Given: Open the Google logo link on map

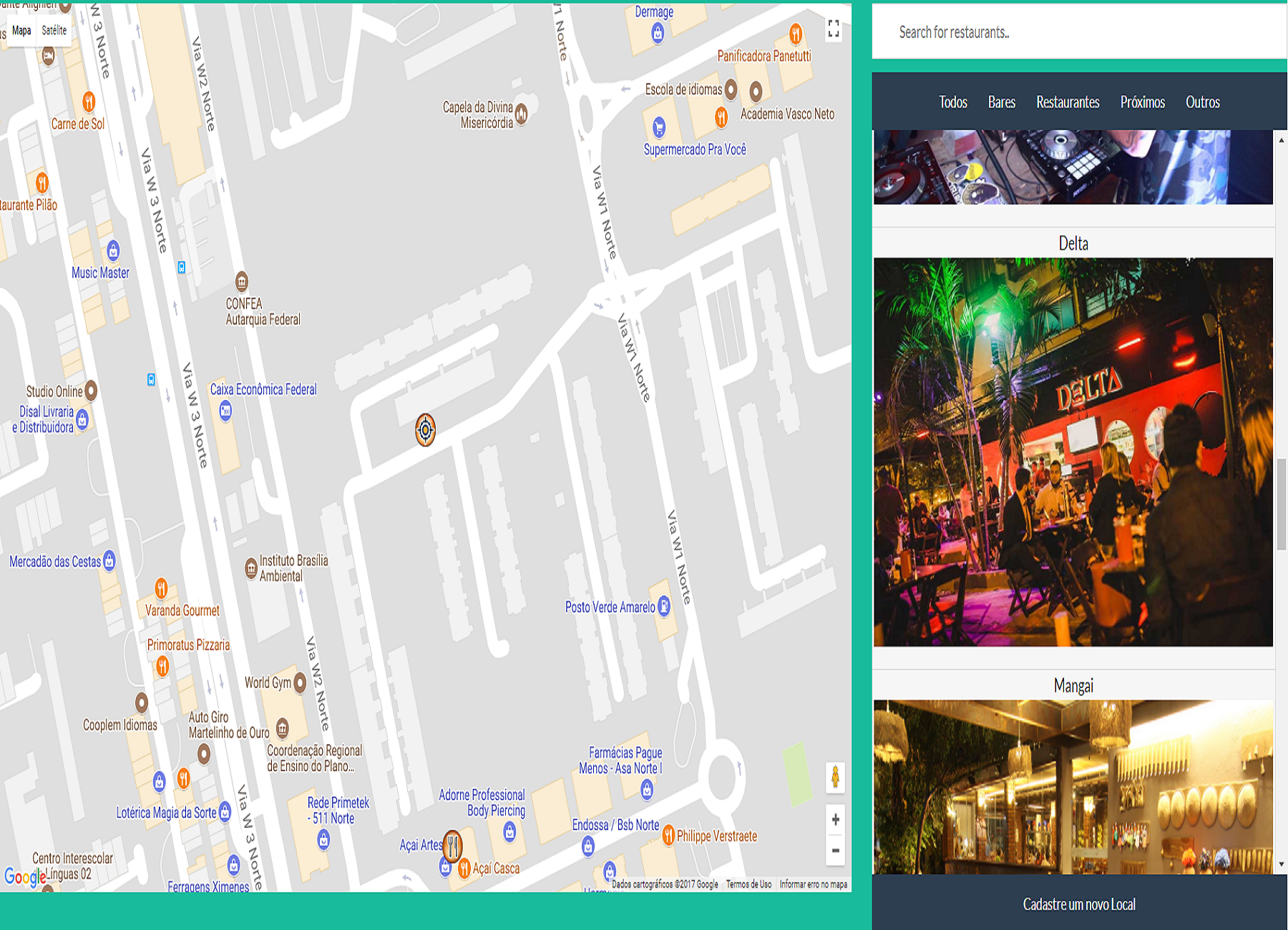Looking at the screenshot, I should pyautogui.click(x=25, y=876).
